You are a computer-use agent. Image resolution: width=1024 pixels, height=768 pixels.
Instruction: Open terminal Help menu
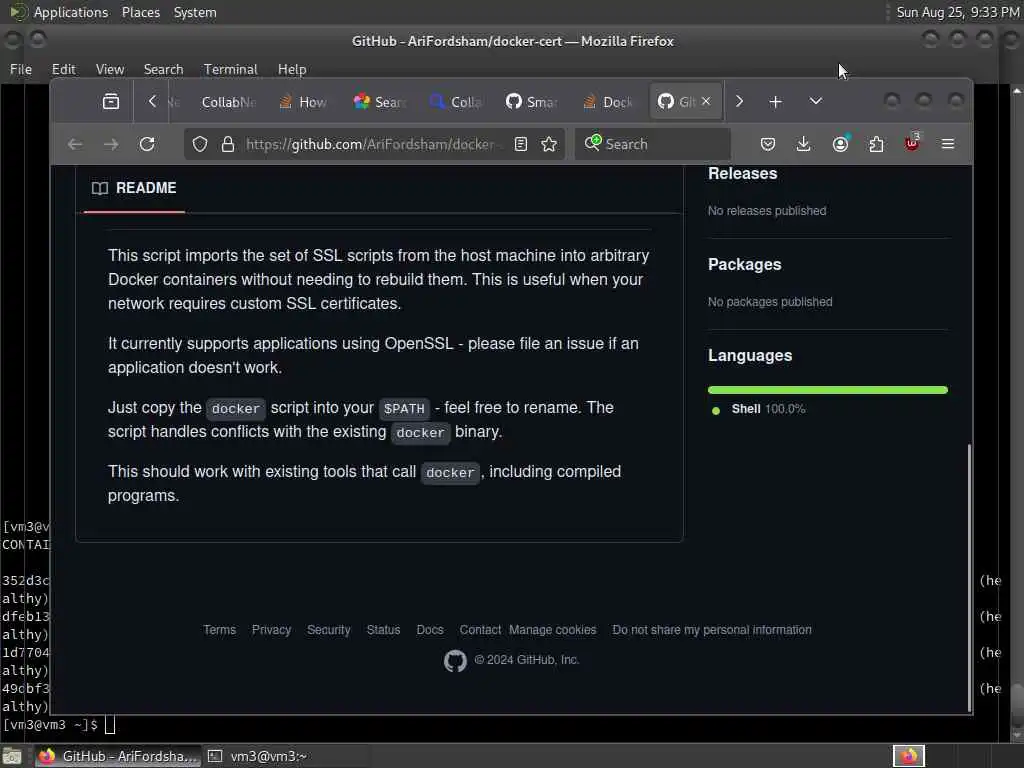tap(292, 69)
